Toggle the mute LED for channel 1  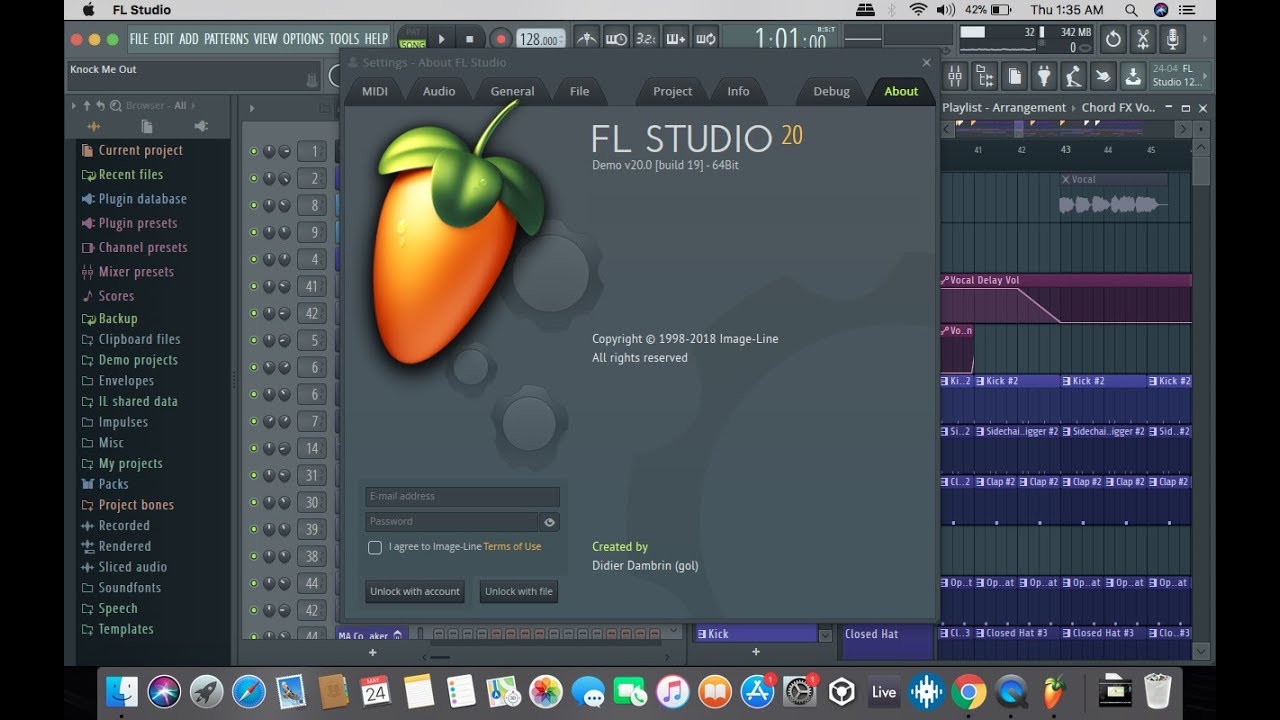tap(253, 151)
